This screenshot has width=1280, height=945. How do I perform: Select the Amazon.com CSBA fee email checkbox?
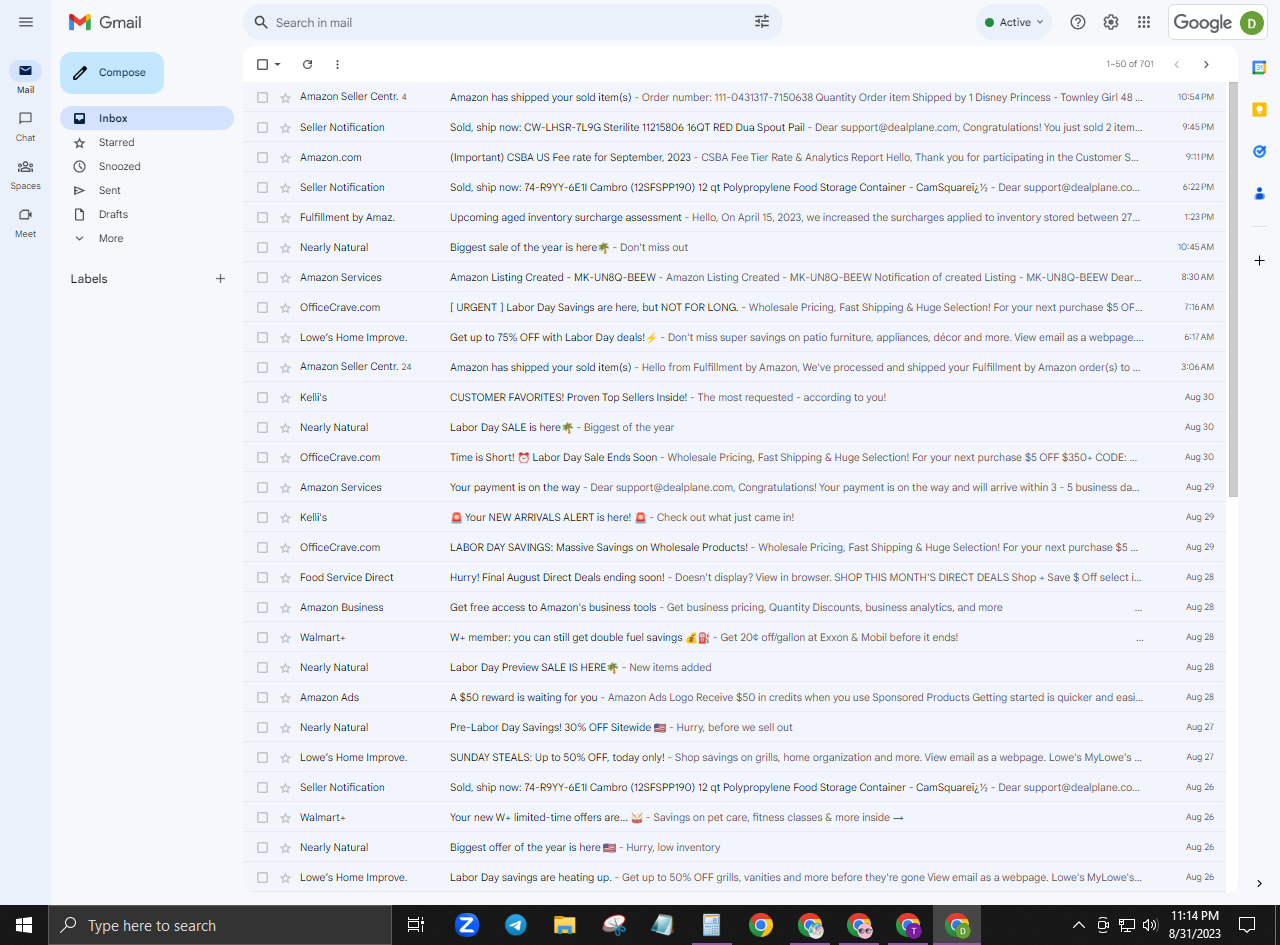coord(262,157)
